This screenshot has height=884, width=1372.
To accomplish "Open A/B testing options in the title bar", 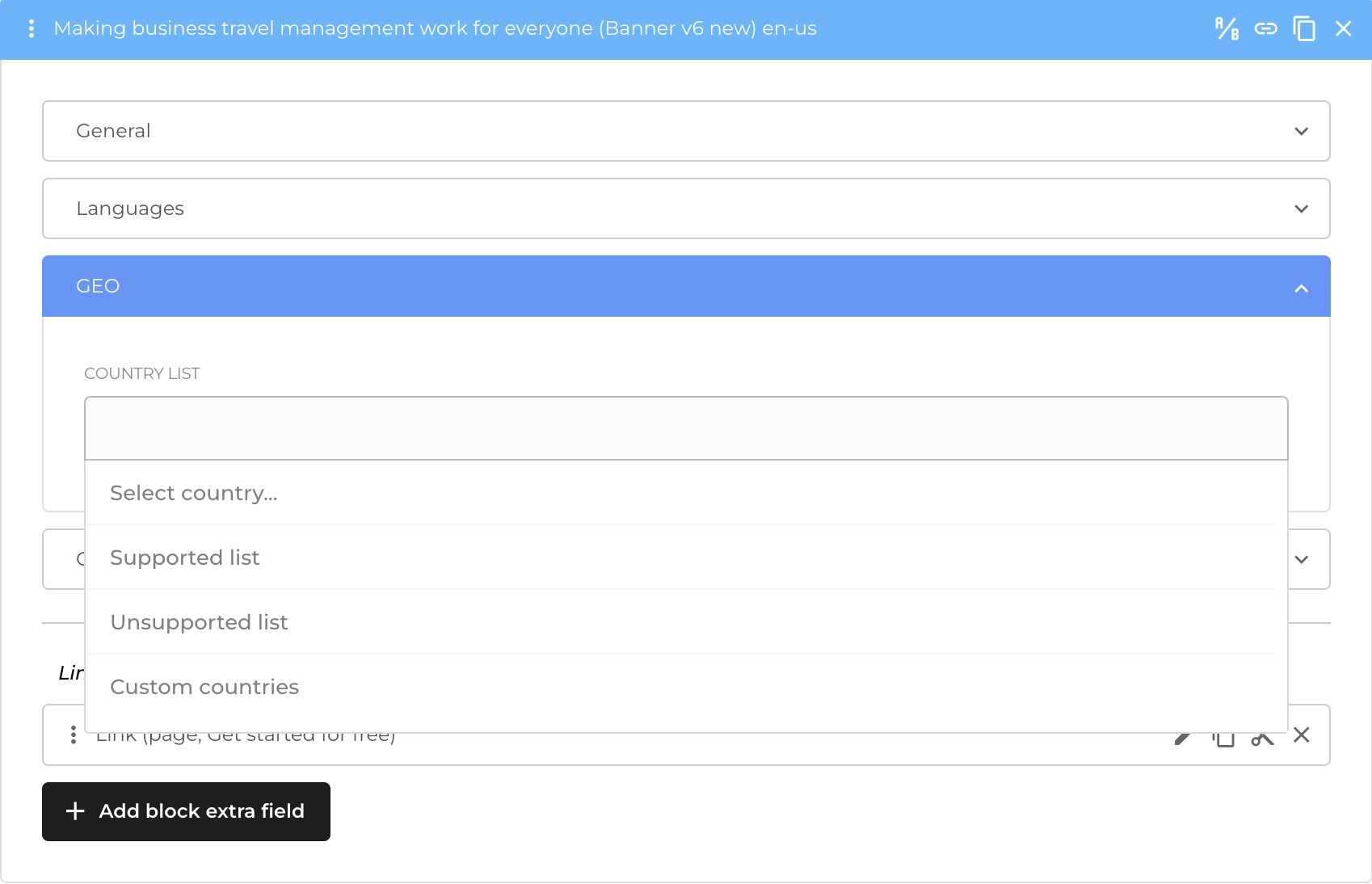I will [1226, 29].
